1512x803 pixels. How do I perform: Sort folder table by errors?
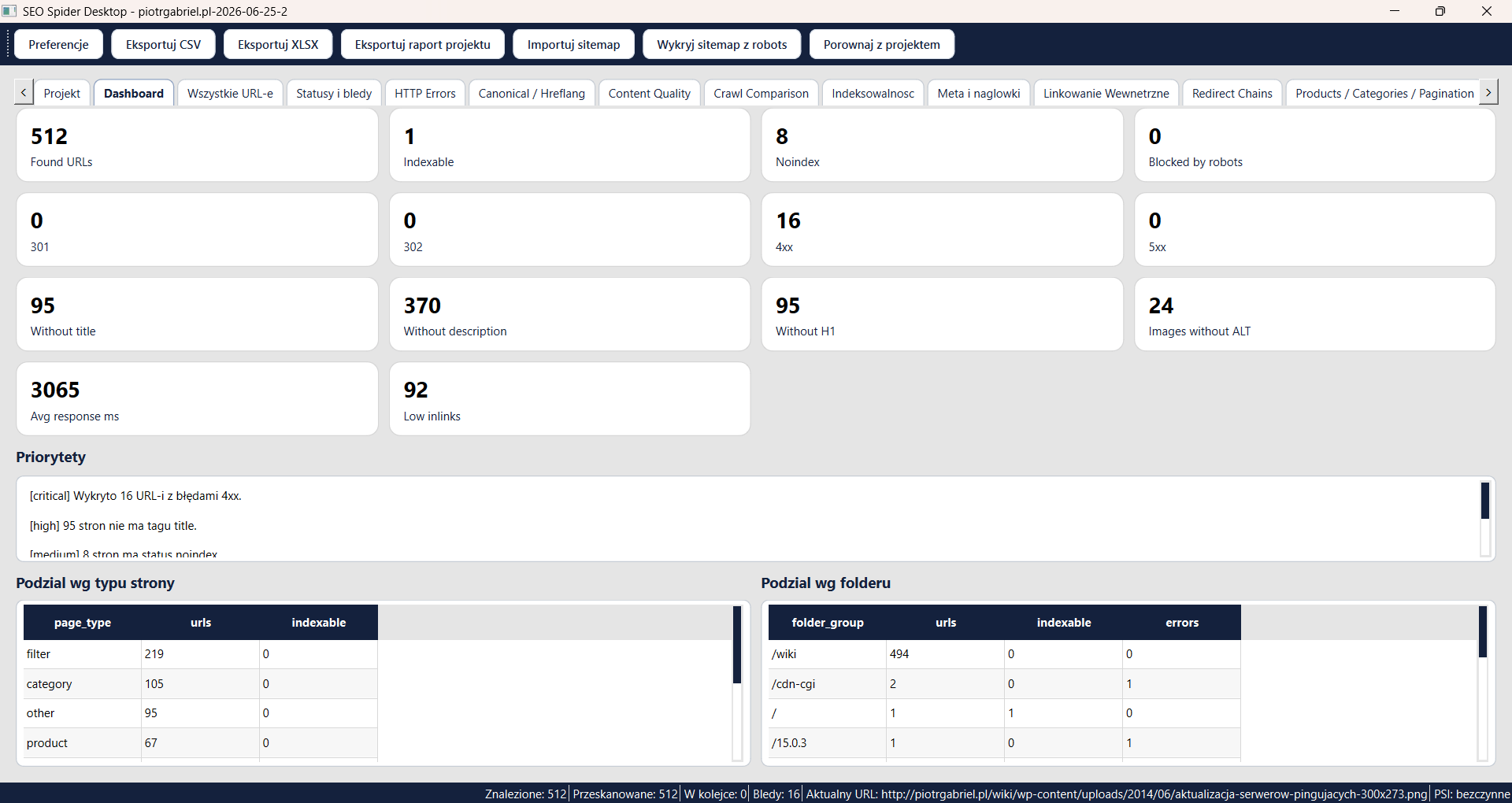click(1182, 622)
